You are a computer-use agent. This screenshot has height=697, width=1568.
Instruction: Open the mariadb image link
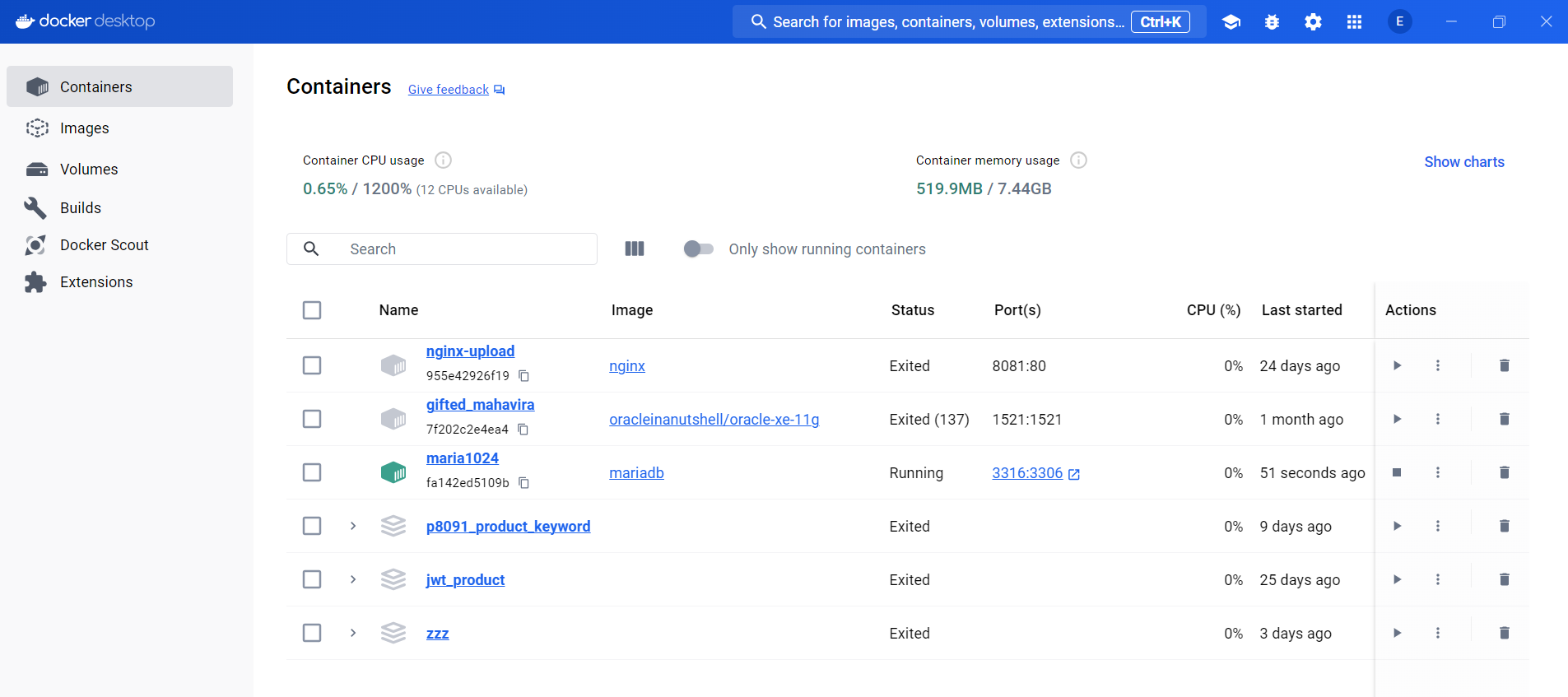coord(636,473)
